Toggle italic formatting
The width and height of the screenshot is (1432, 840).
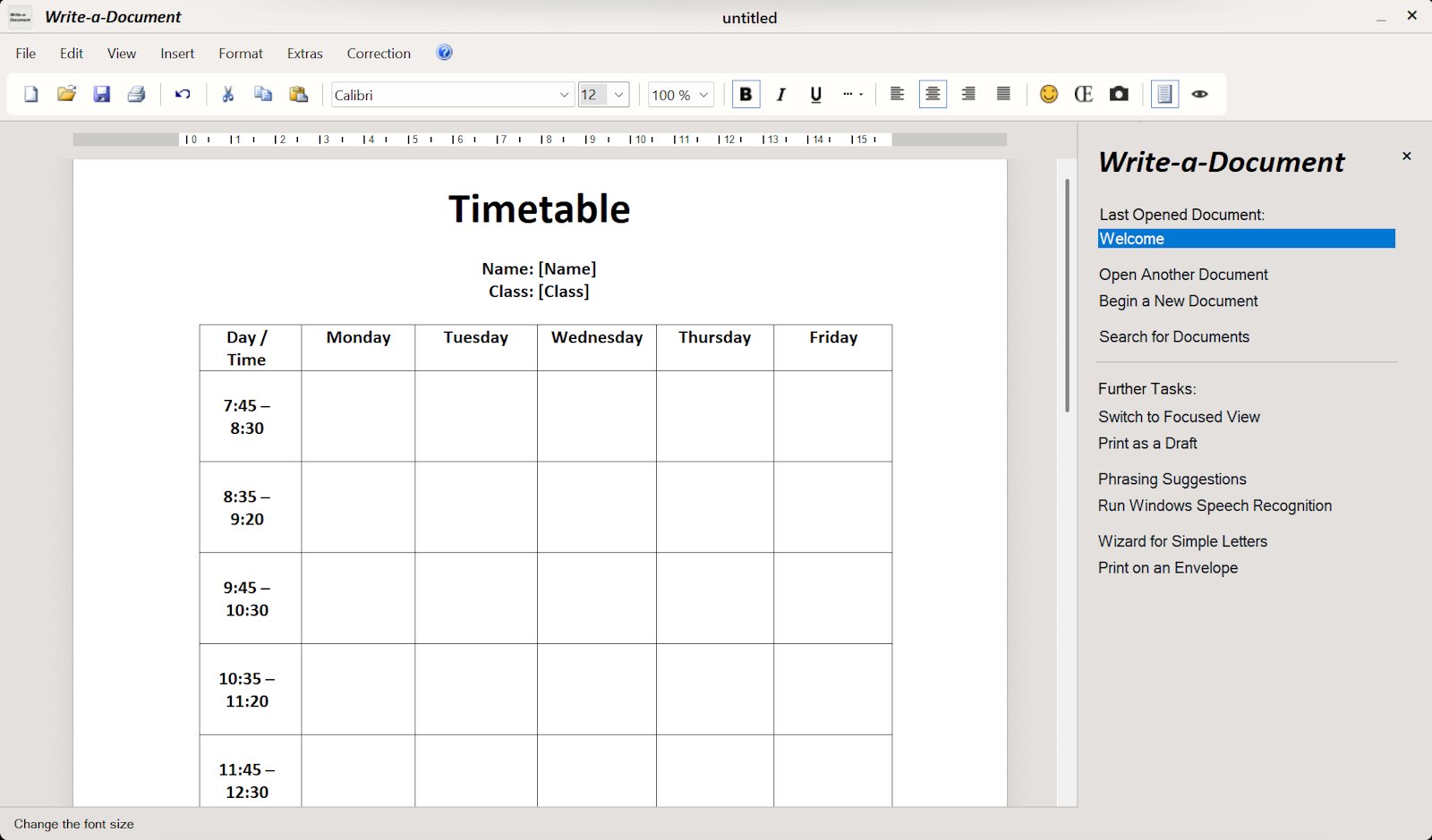click(x=781, y=94)
